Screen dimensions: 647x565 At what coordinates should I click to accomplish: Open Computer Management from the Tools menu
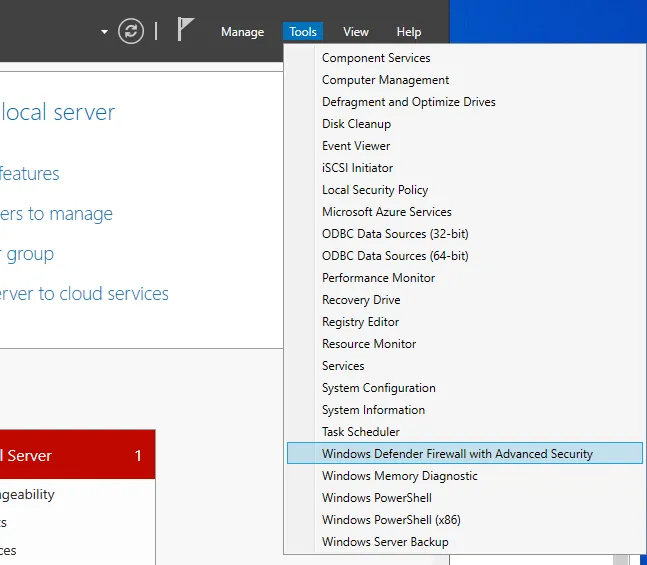(385, 80)
